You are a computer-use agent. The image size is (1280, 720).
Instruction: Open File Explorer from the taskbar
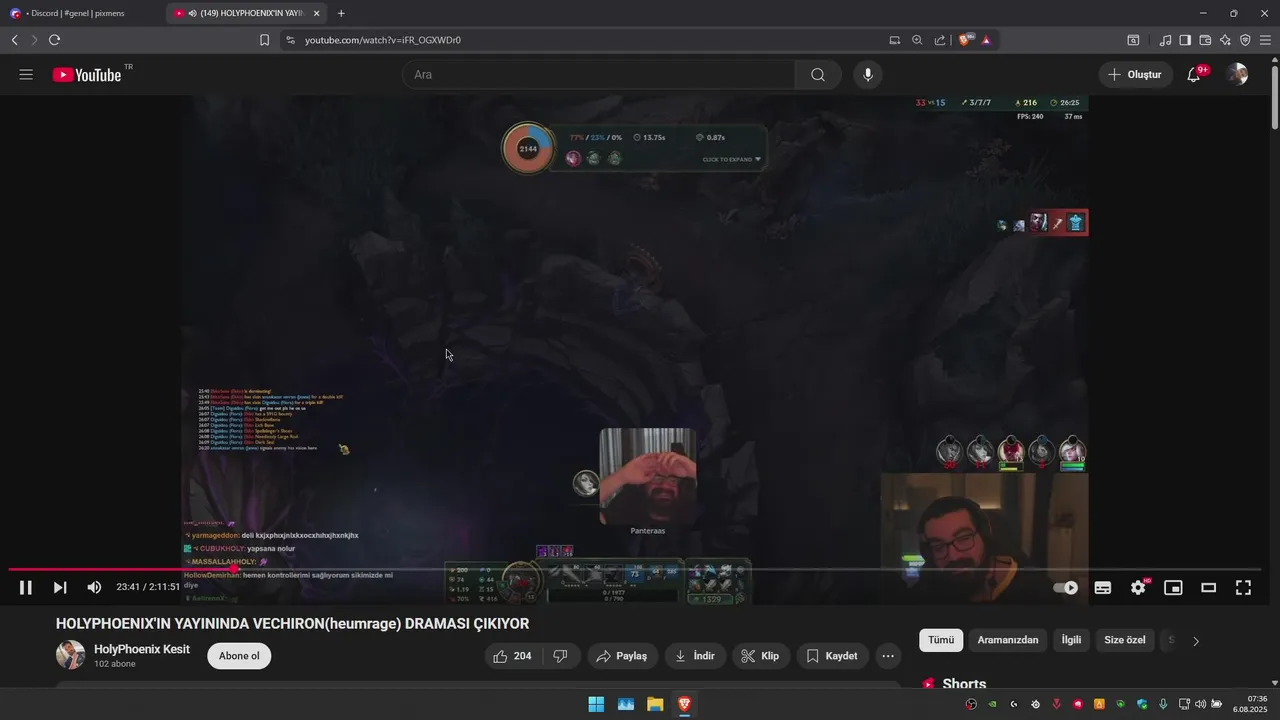click(x=655, y=704)
